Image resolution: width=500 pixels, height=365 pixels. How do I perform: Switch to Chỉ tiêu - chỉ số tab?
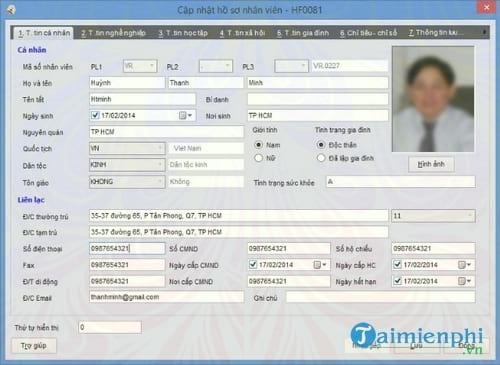(368, 33)
